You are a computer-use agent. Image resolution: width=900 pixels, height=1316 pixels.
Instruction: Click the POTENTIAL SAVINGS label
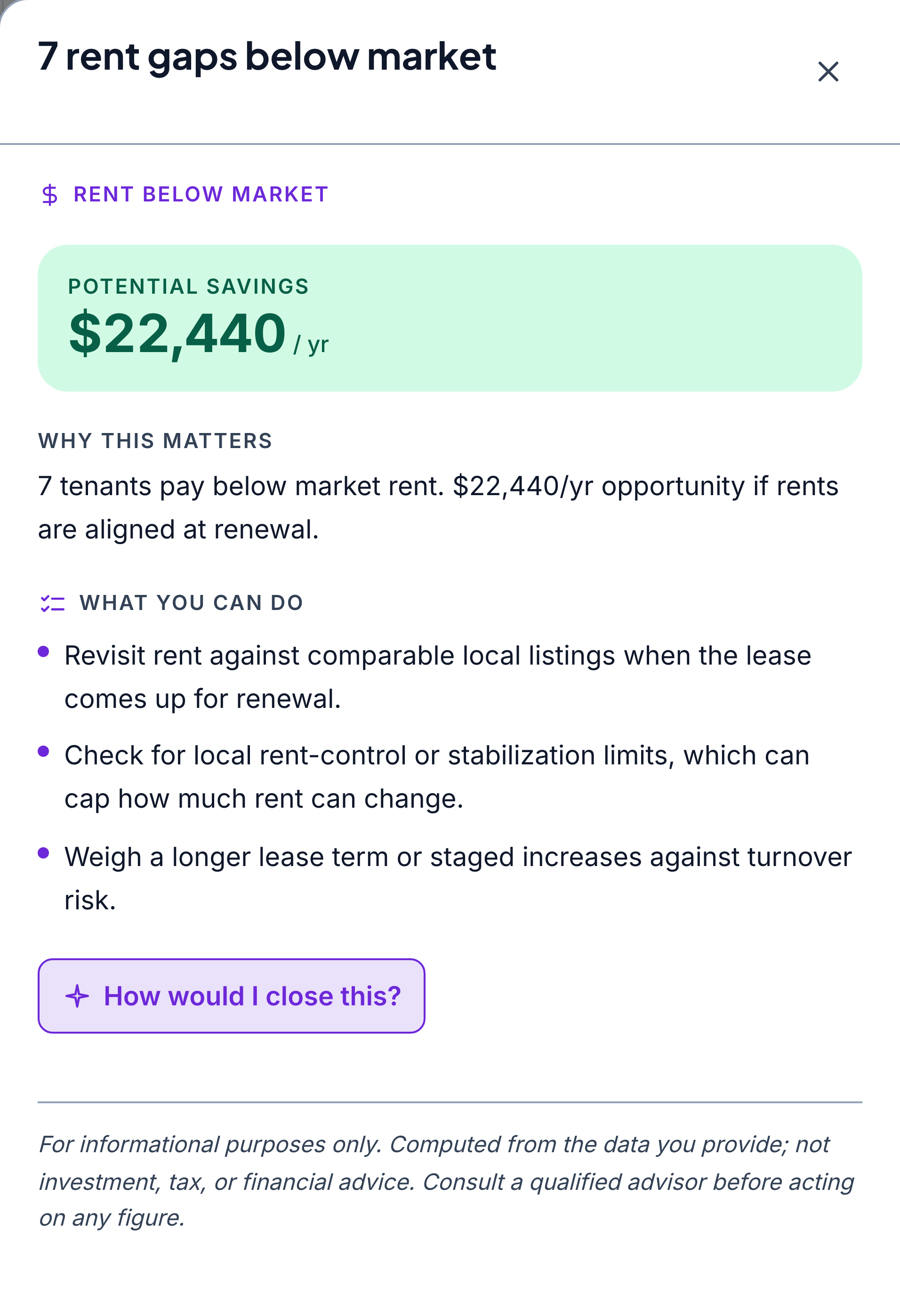[189, 287]
